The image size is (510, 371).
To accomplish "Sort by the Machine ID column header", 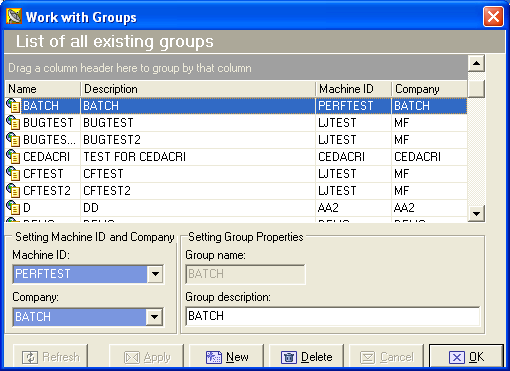I will [x=353, y=89].
